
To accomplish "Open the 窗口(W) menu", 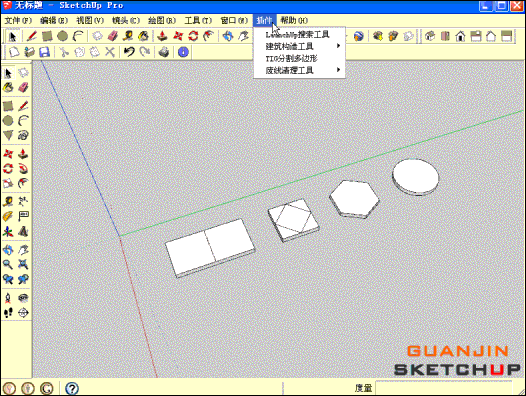I will [x=234, y=20].
